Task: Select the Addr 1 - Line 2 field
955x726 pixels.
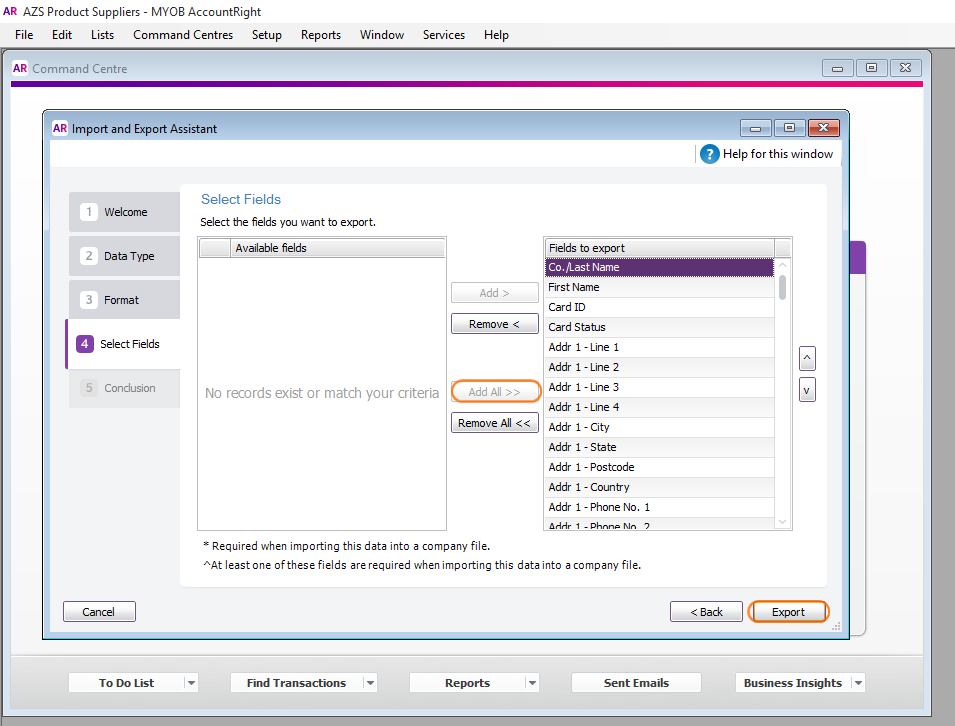Action: [x=660, y=367]
